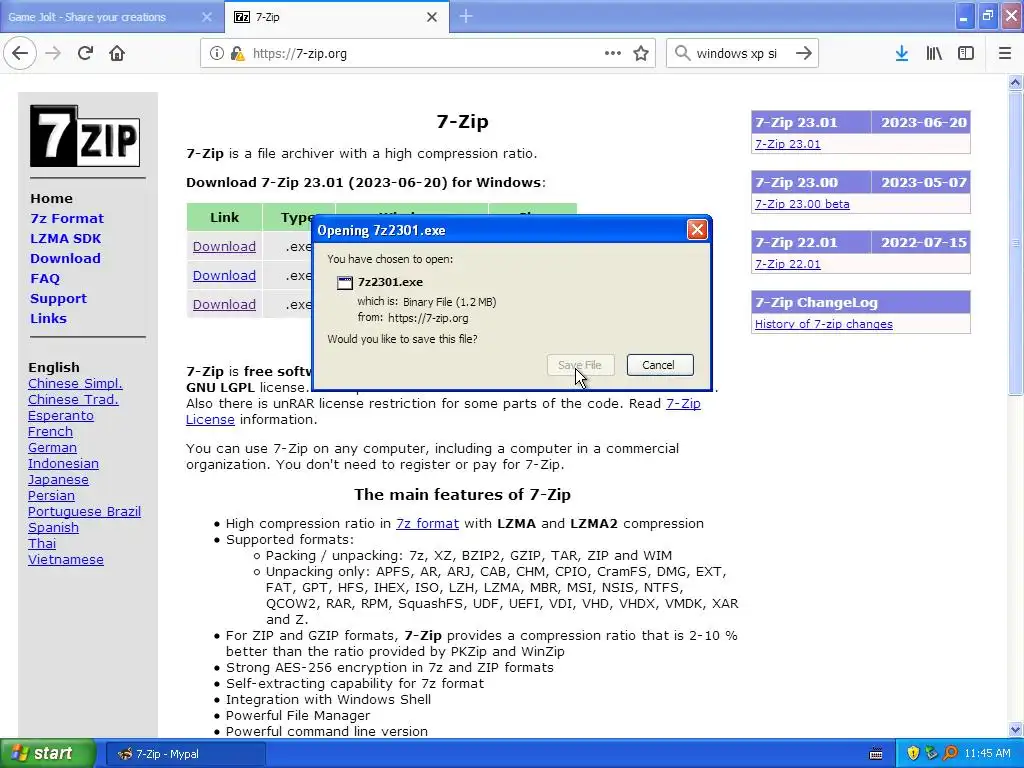Click the 7-Zip logo image
The height and width of the screenshot is (768, 1024).
coord(85,136)
